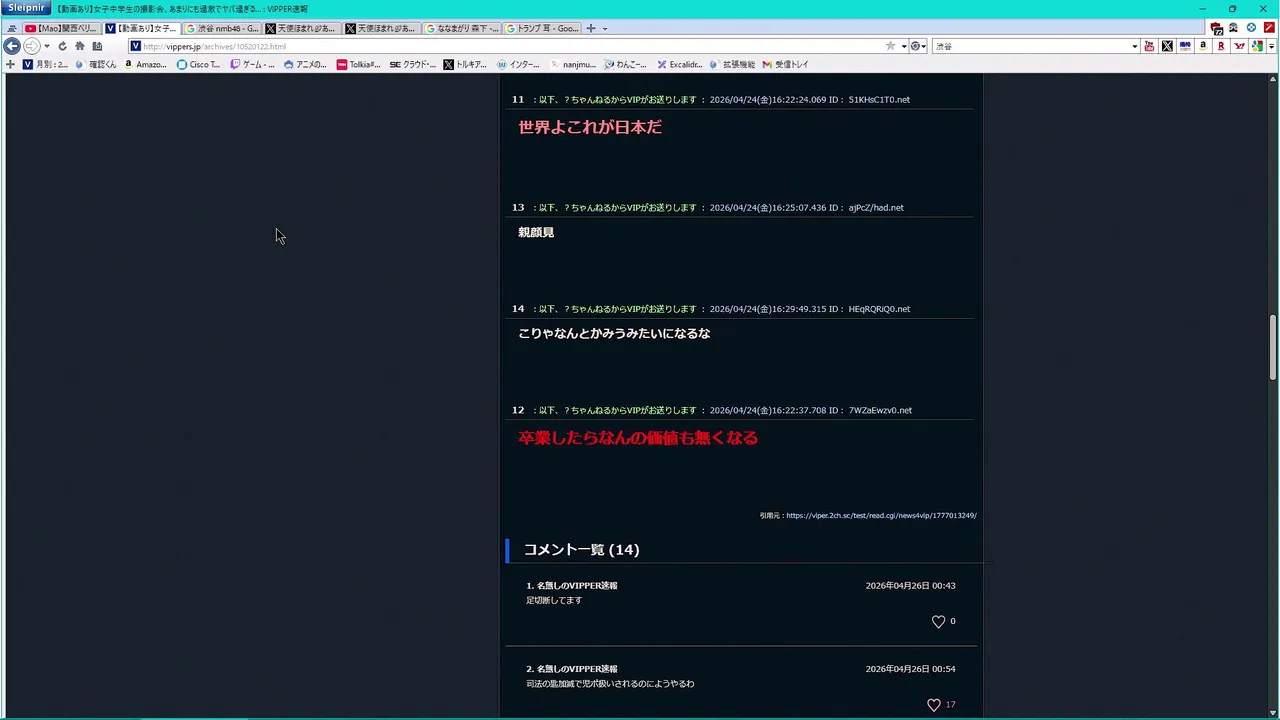Open the 引用元 viper.2ch.sc source link
This screenshot has height=720, width=1280.
[x=881, y=516]
